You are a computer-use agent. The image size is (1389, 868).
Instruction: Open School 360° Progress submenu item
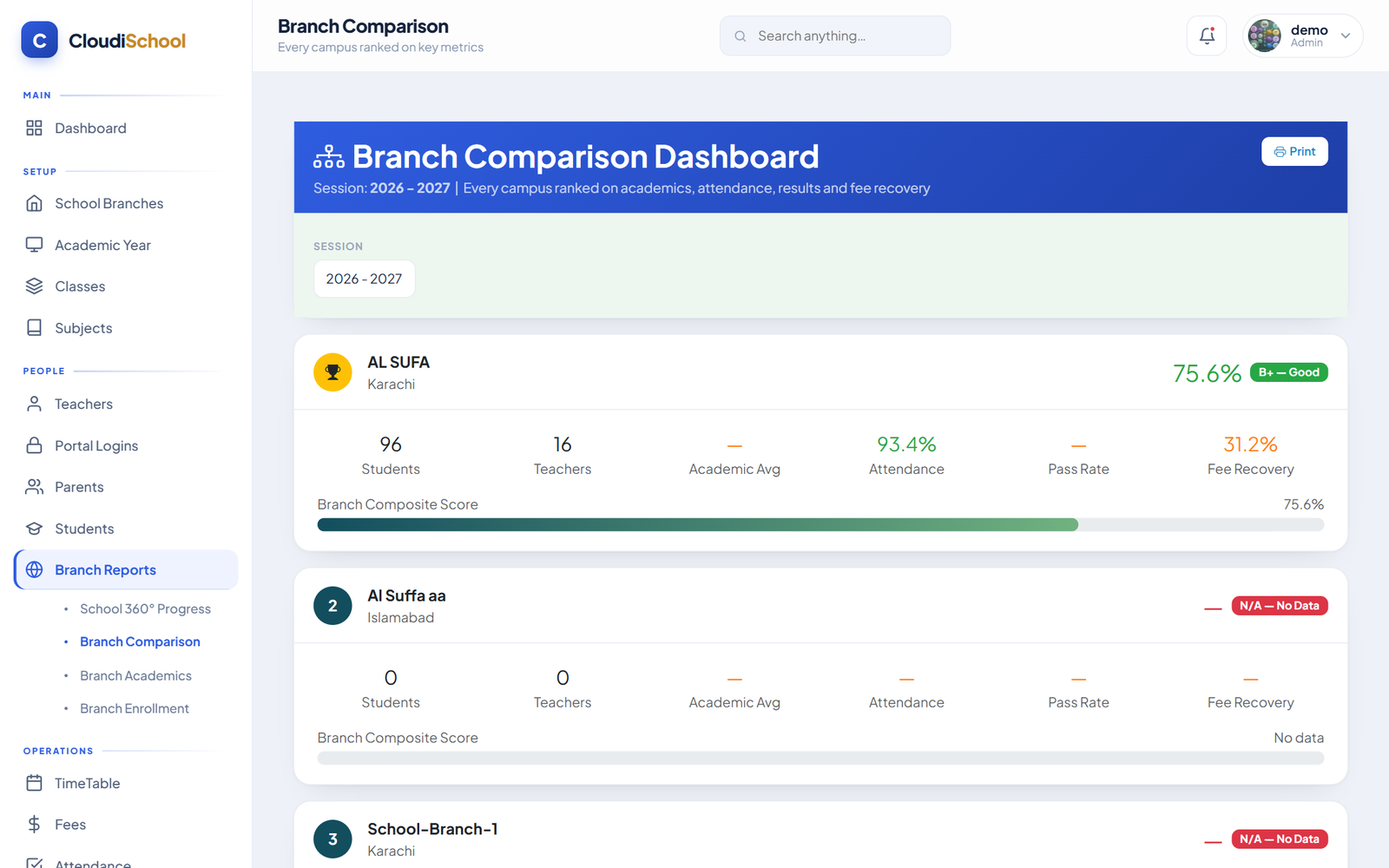coord(145,609)
